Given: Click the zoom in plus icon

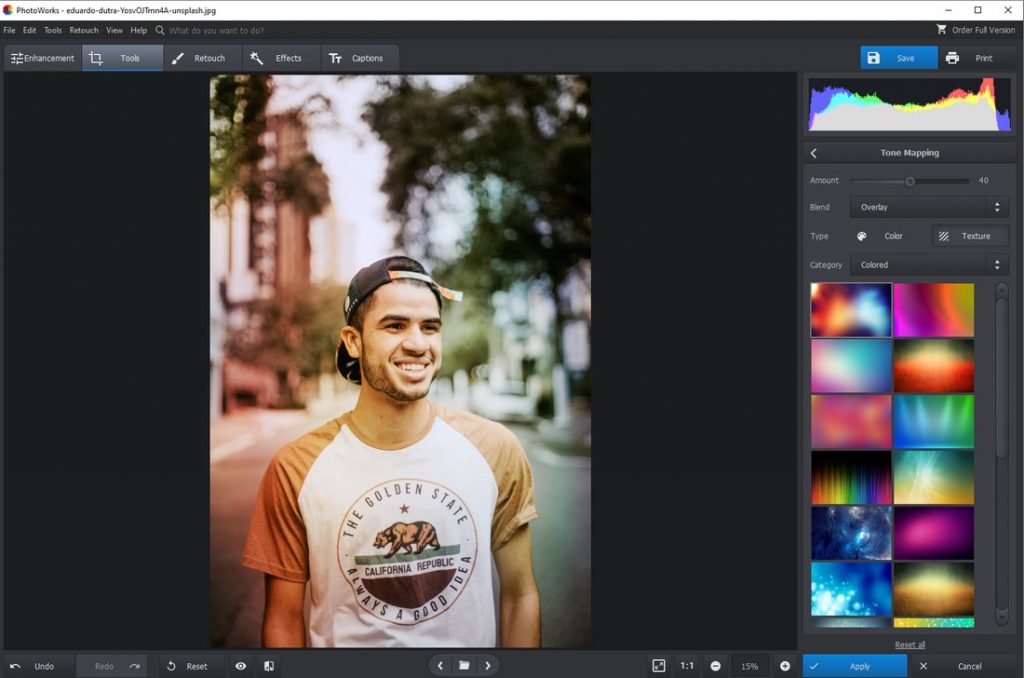Looking at the screenshot, I should click(x=785, y=665).
